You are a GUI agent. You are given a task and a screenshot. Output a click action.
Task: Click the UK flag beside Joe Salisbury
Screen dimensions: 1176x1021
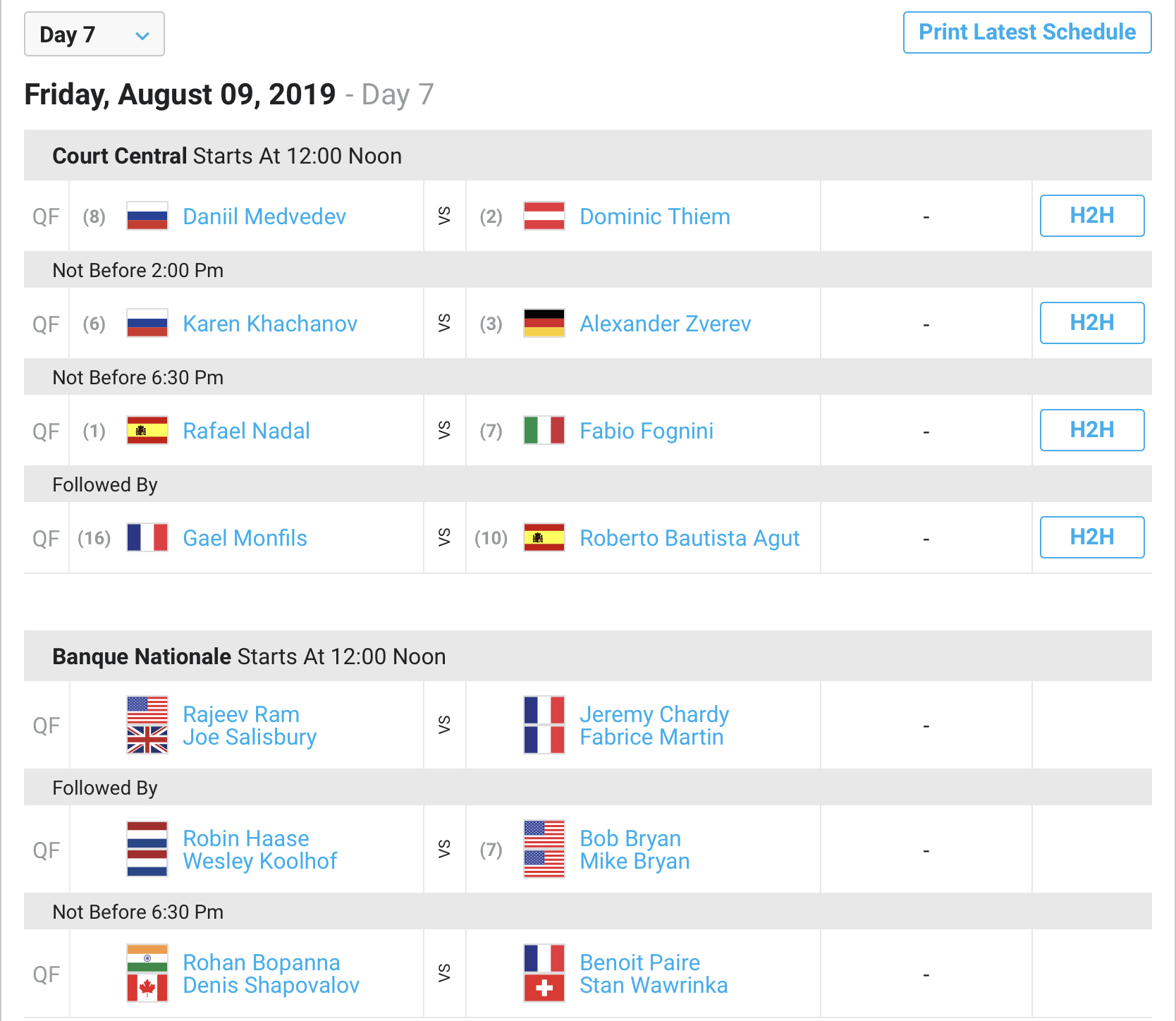tap(147, 740)
